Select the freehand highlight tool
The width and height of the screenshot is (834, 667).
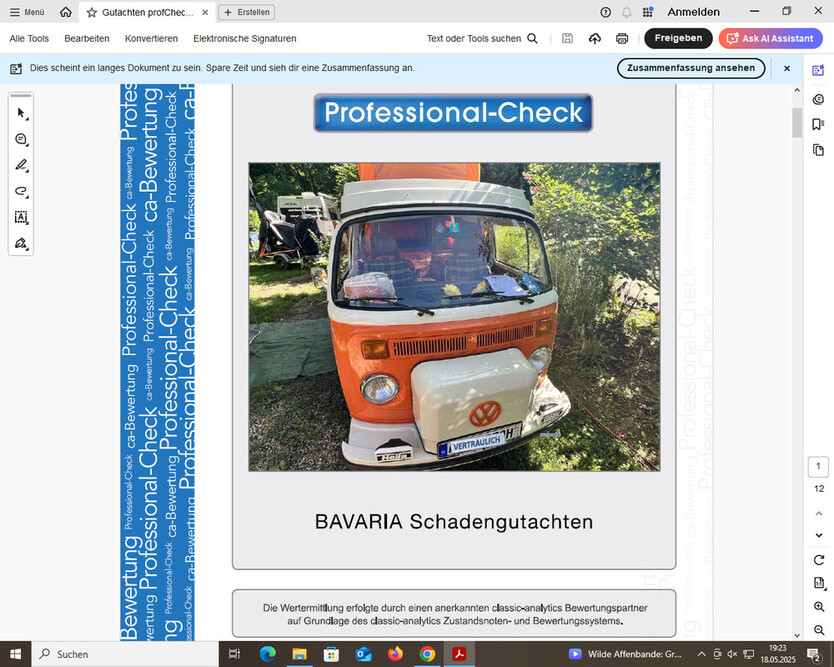point(21,191)
